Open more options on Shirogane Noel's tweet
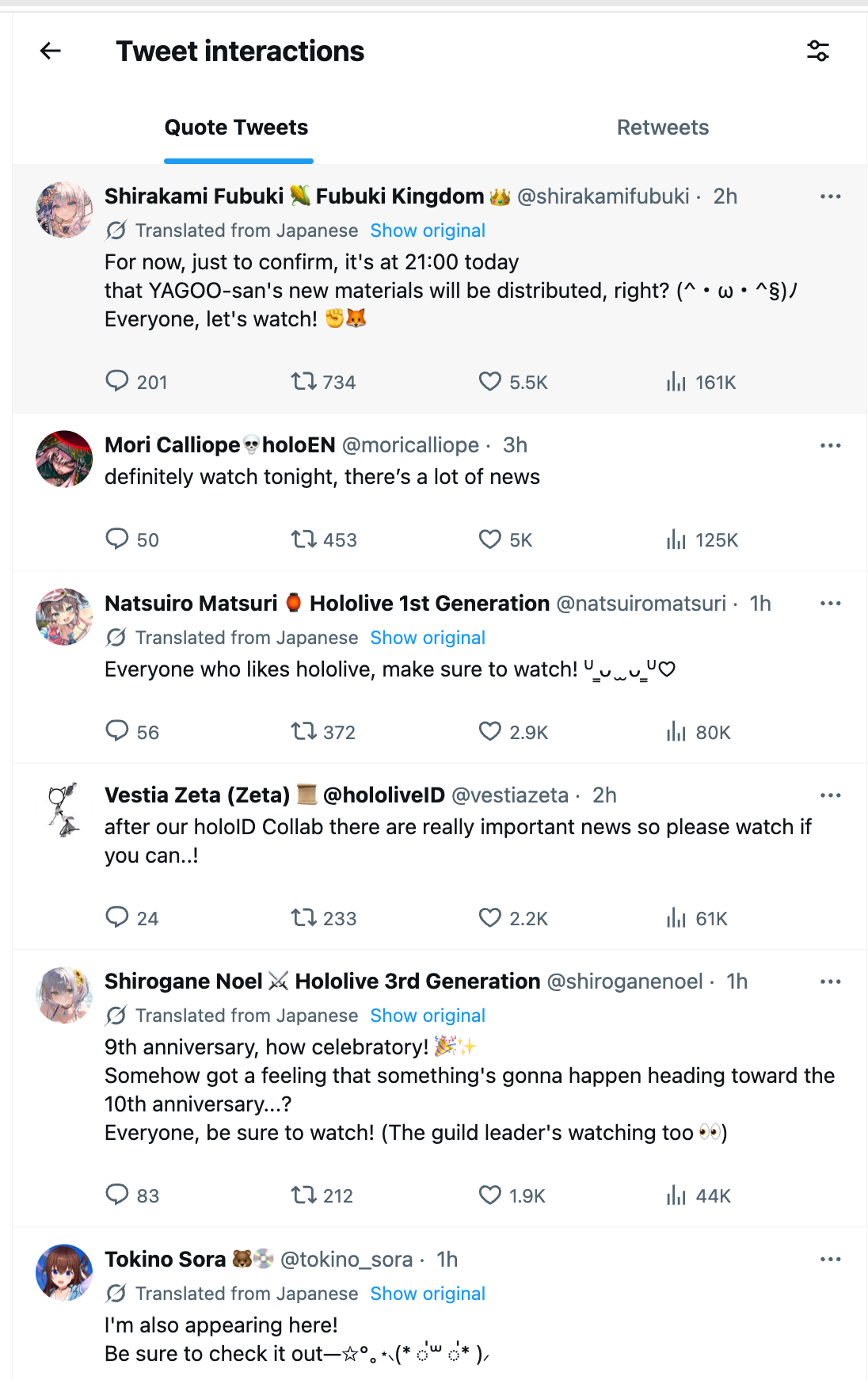 (x=830, y=982)
